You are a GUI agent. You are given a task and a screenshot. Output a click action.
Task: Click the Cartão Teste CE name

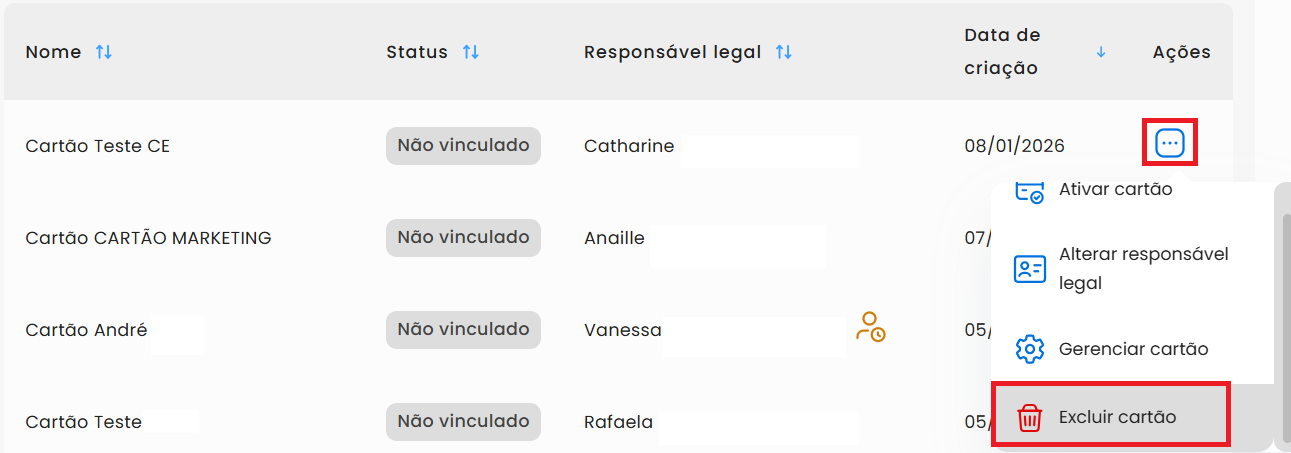[x=98, y=146]
